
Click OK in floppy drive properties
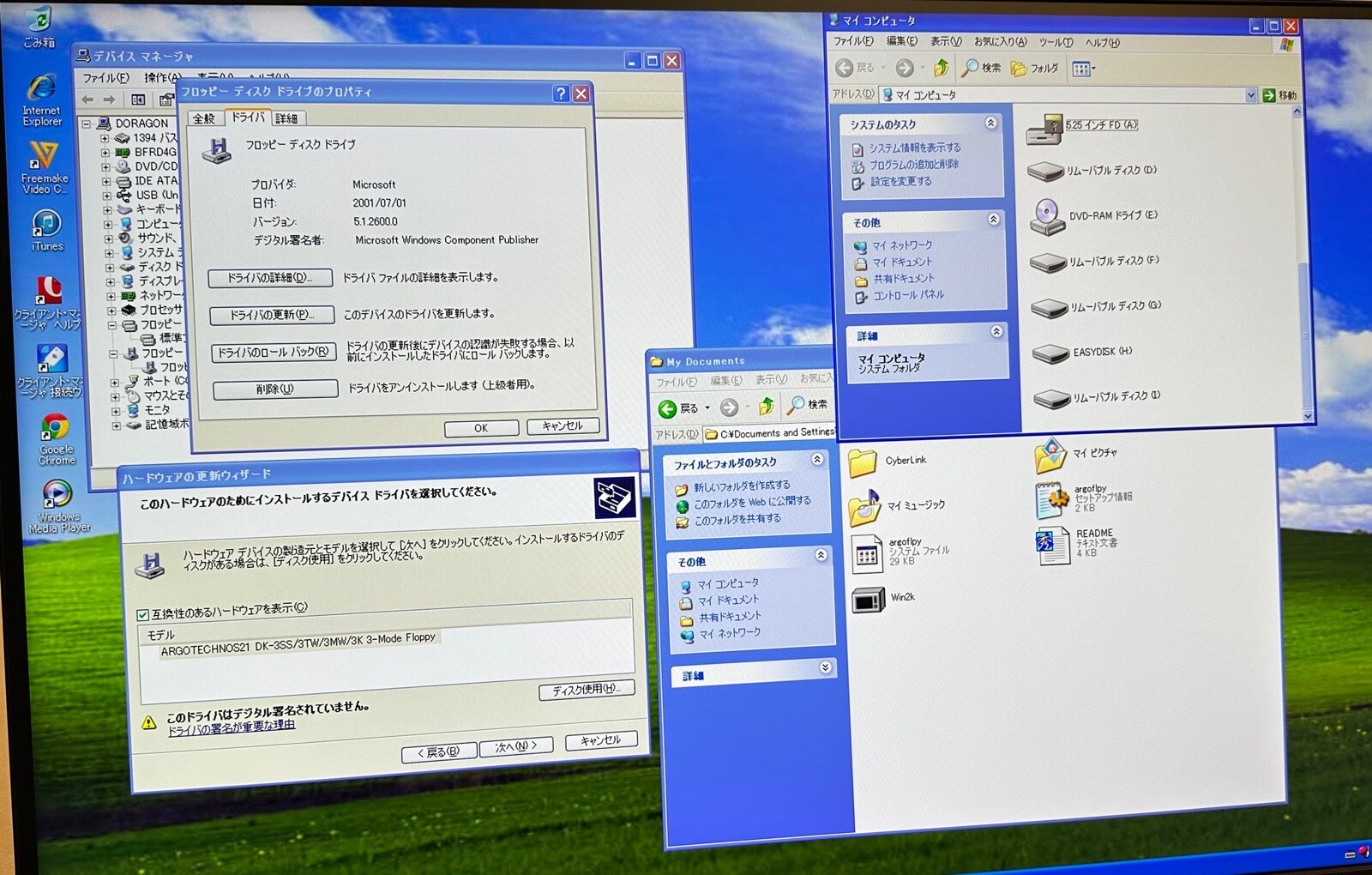point(481,428)
